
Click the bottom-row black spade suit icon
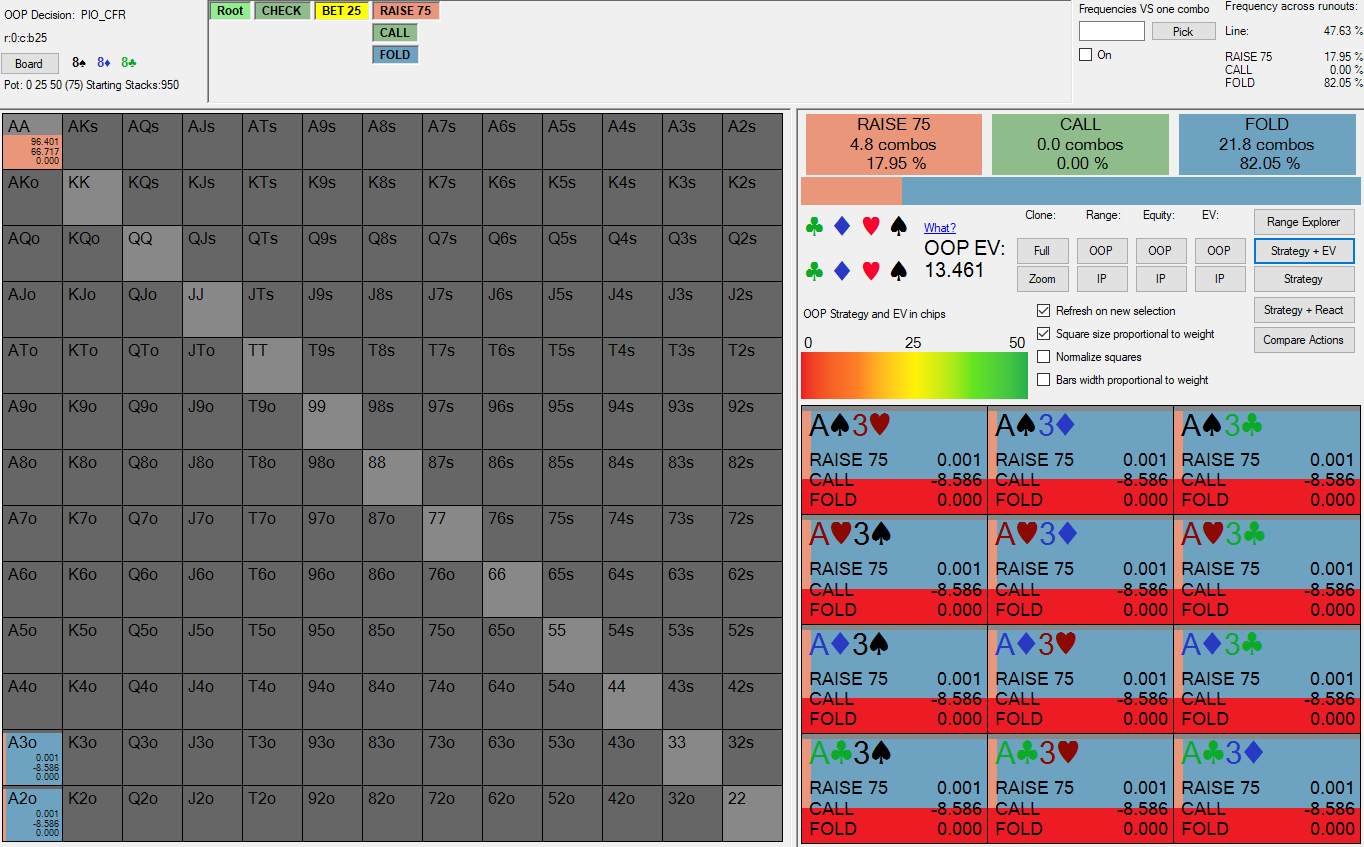[899, 270]
